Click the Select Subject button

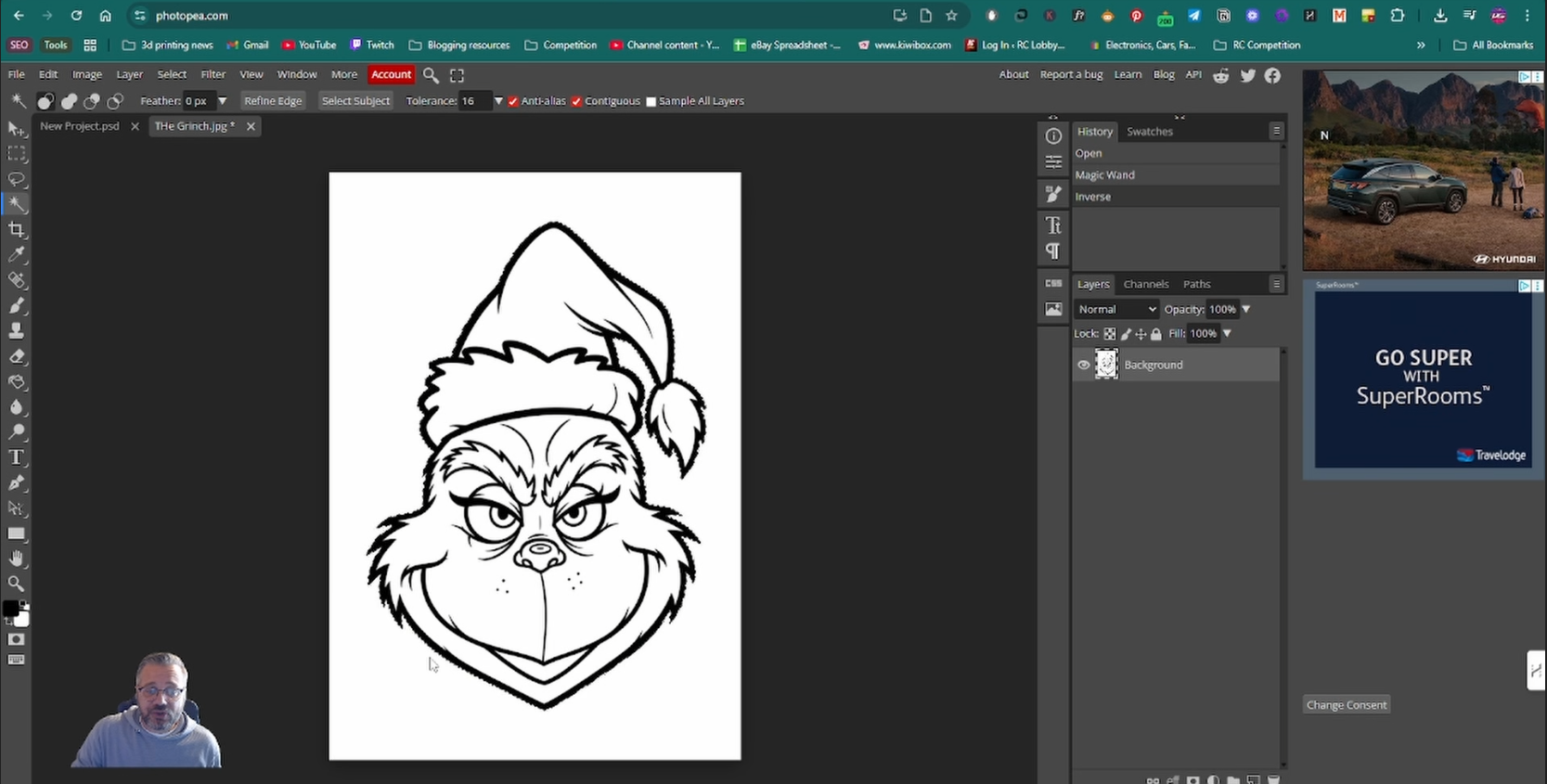click(x=355, y=101)
